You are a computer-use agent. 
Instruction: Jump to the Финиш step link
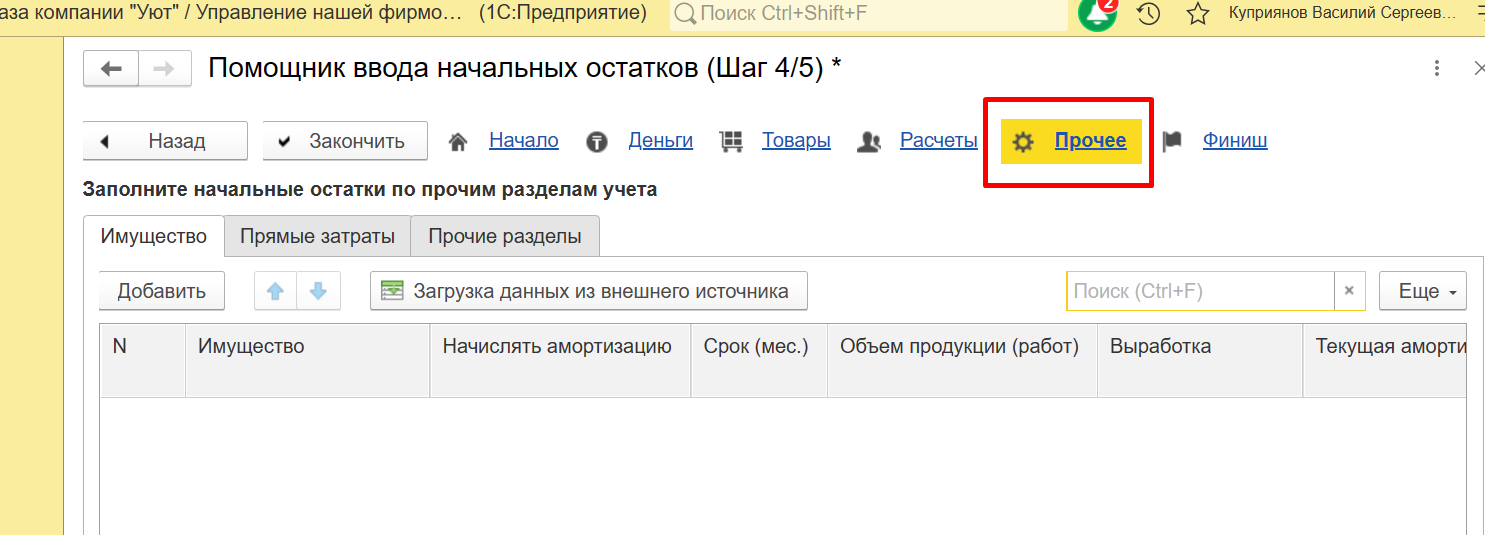pos(1234,141)
